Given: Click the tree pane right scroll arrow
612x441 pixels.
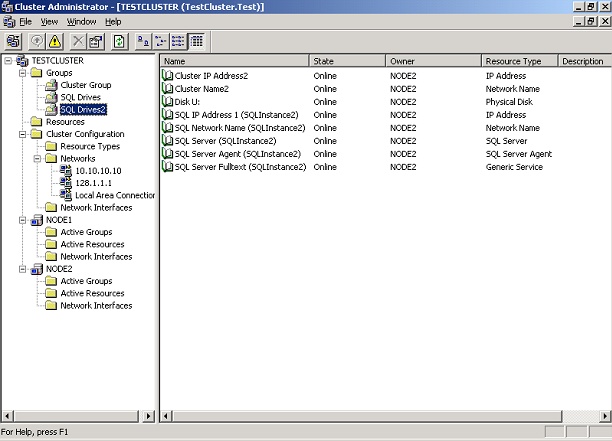Looking at the screenshot, I should click(x=148, y=416).
